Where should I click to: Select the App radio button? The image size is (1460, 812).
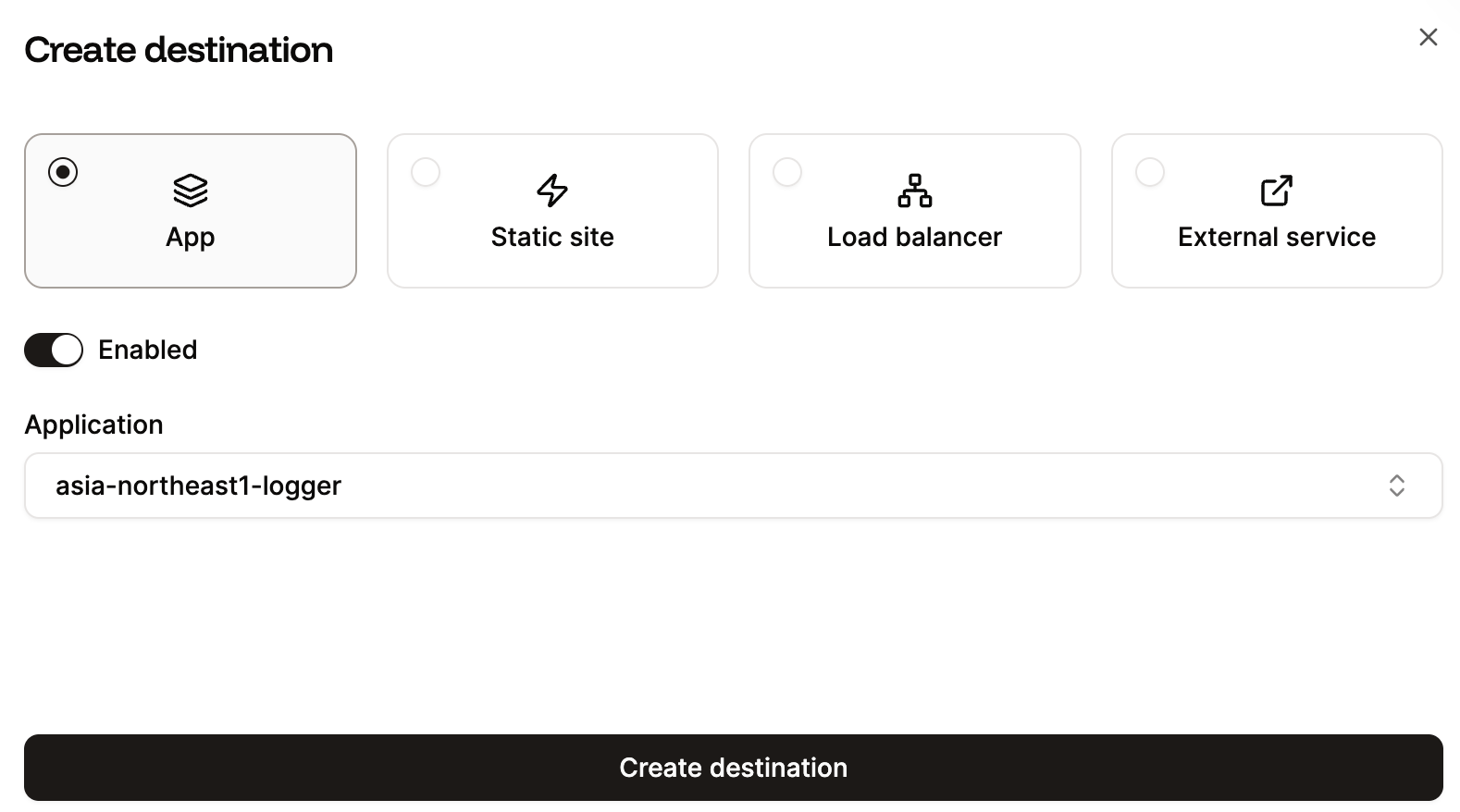(x=63, y=171)
